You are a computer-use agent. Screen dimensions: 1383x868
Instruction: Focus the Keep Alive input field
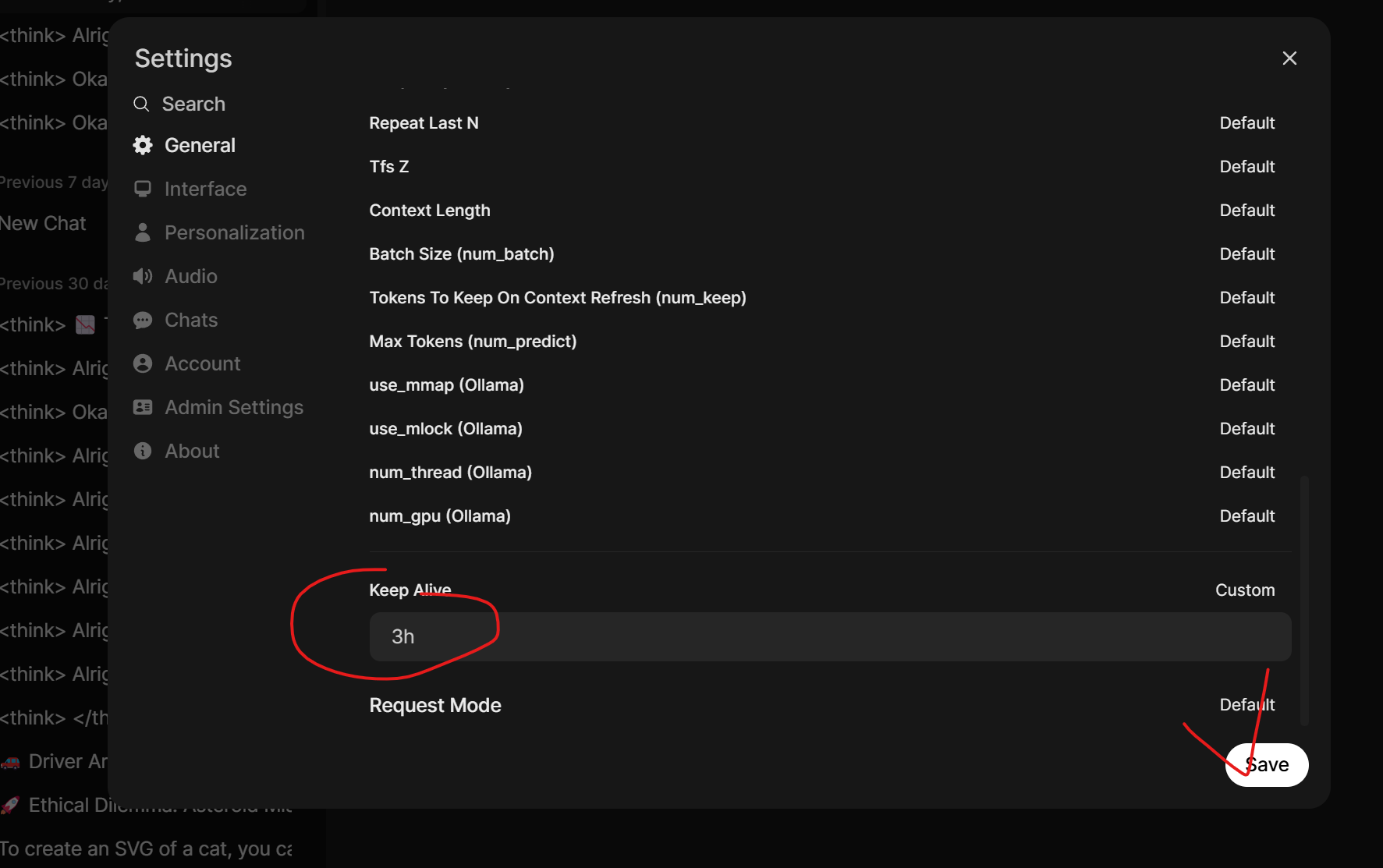click(x=829, y=637)
